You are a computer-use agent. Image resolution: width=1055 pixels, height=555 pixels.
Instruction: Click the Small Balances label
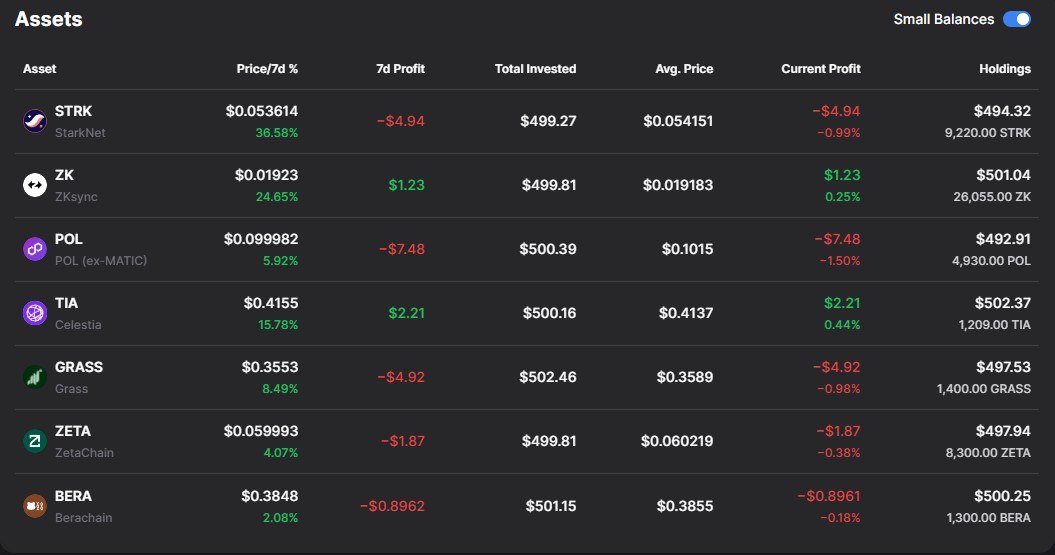[x=944, y=19]
